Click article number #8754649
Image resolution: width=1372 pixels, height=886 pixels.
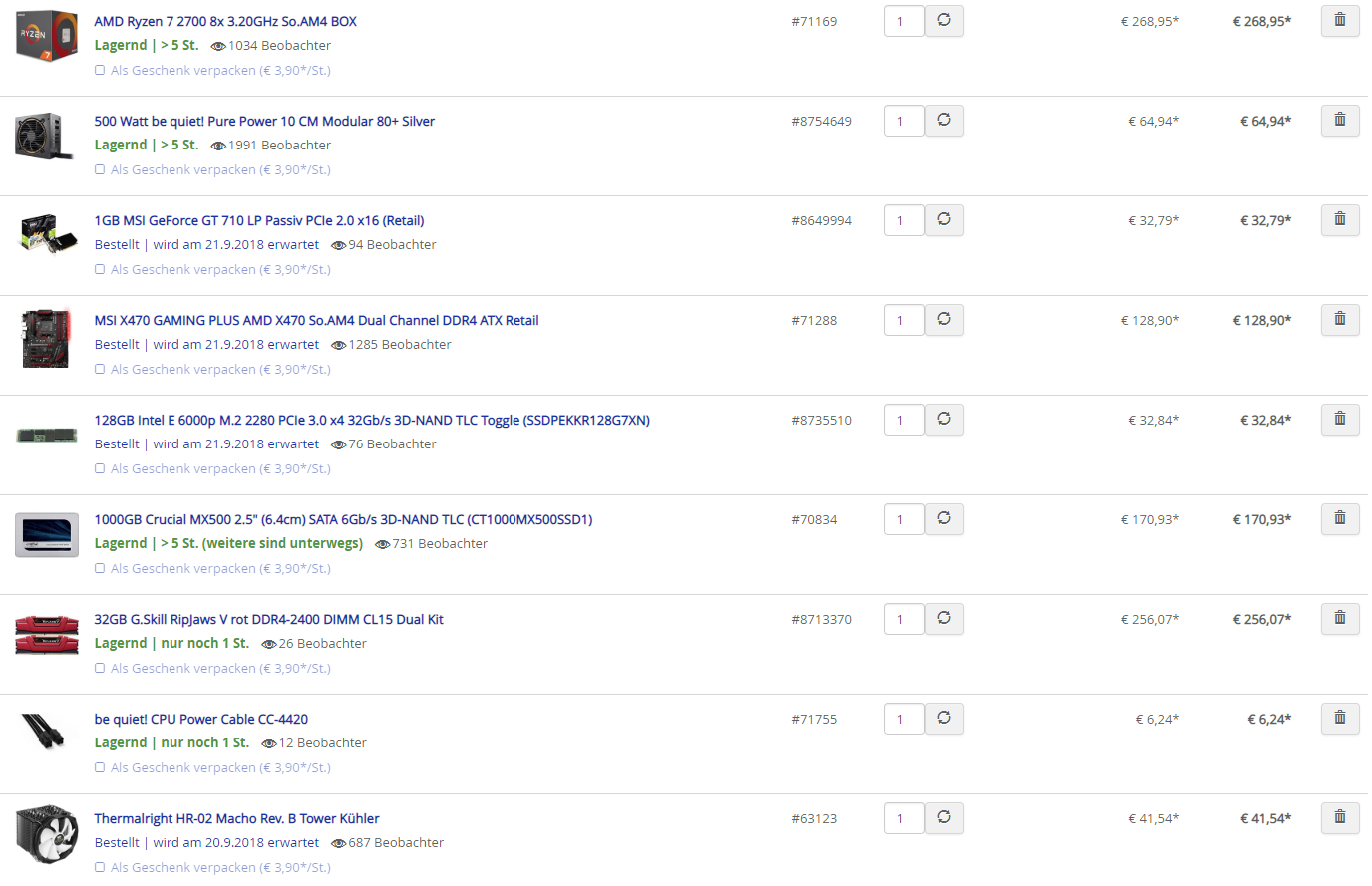821,121
